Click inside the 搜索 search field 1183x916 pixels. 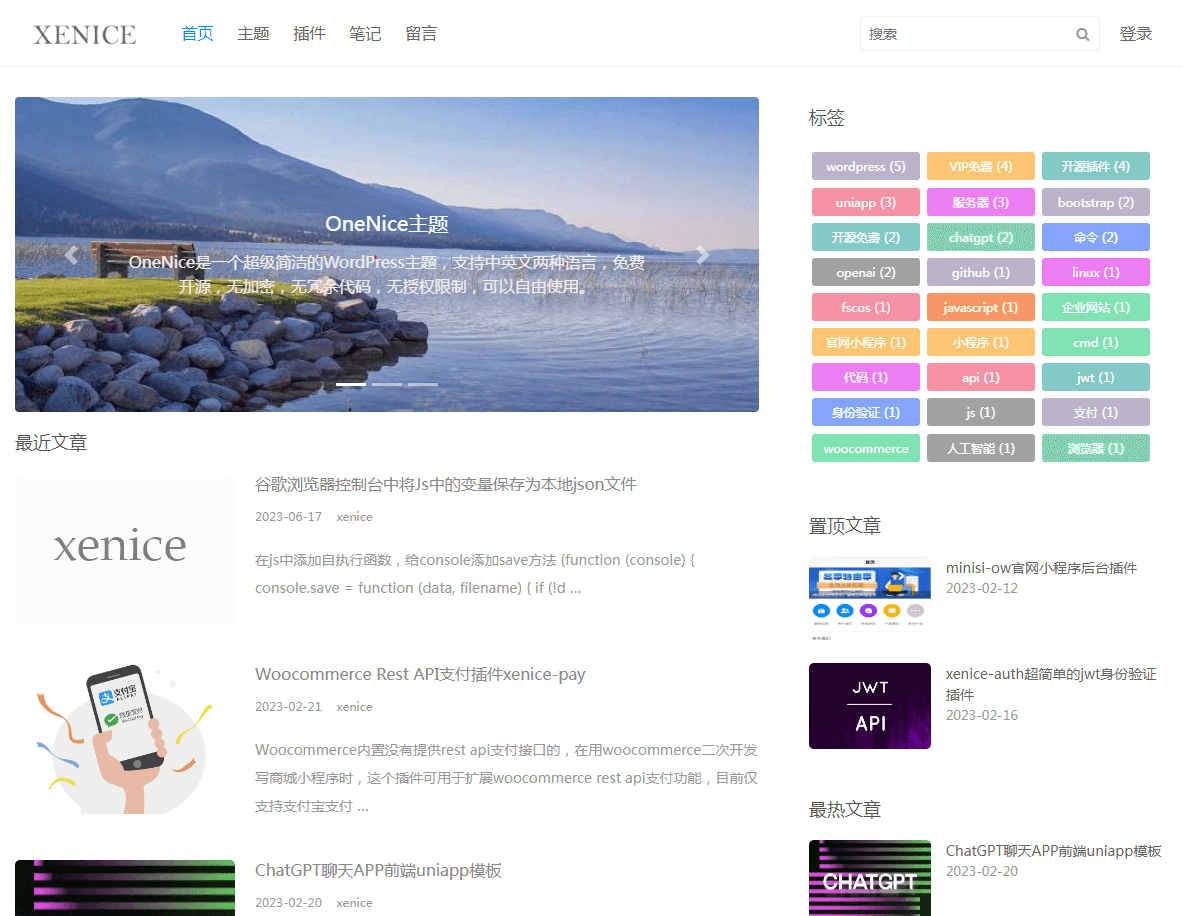coord(960,33)
